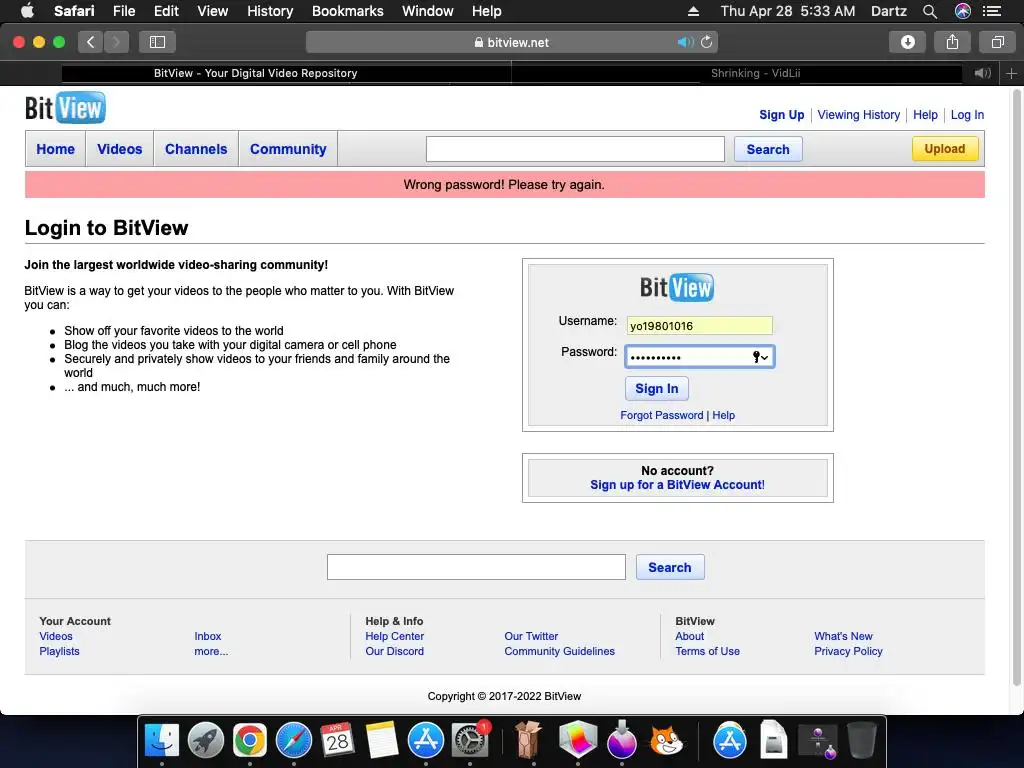Open Our Twitter footer link
The image size is (1024, 768).
pyautogui.click(x=531, y=636)
